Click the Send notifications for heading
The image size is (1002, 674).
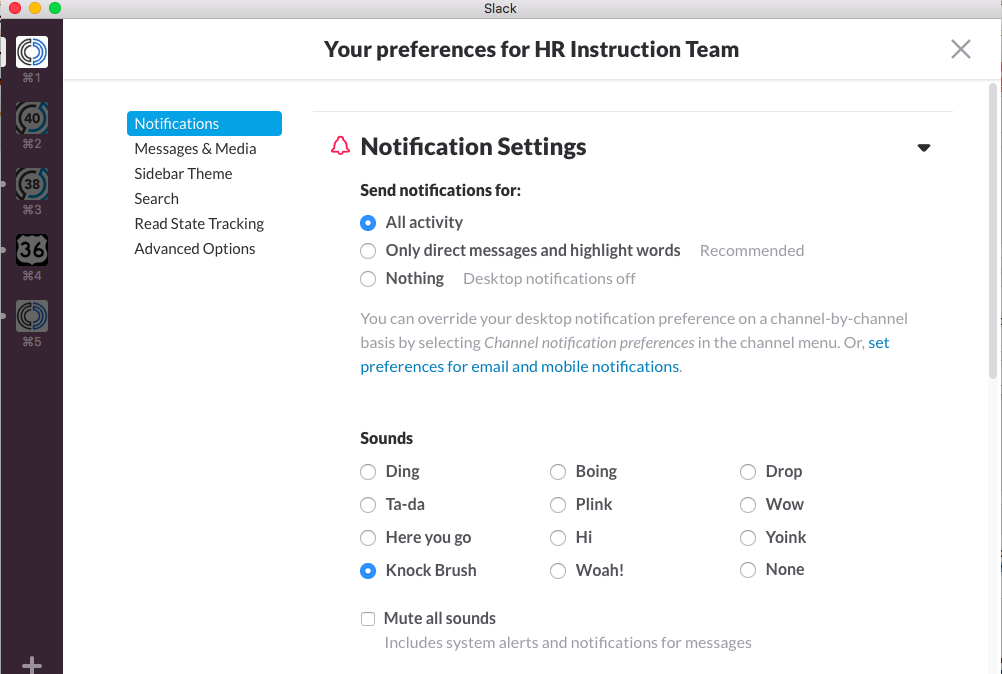tap(441, 190)
